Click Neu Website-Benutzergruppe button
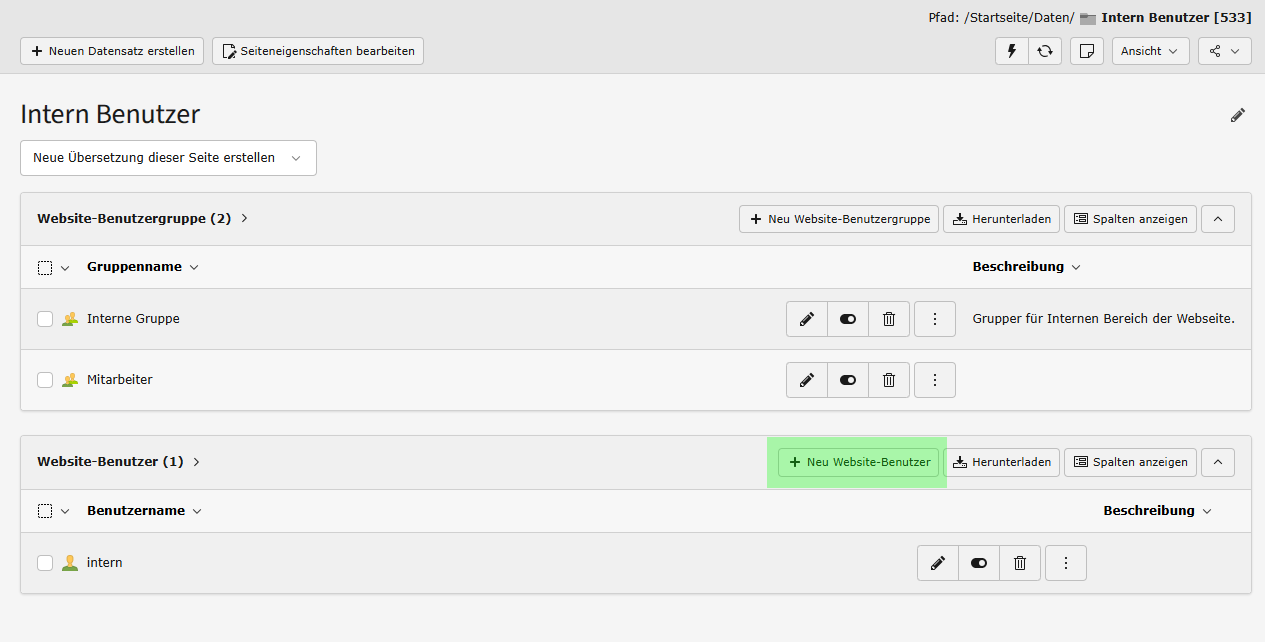 pyautogui.click(x=839, y=219)
